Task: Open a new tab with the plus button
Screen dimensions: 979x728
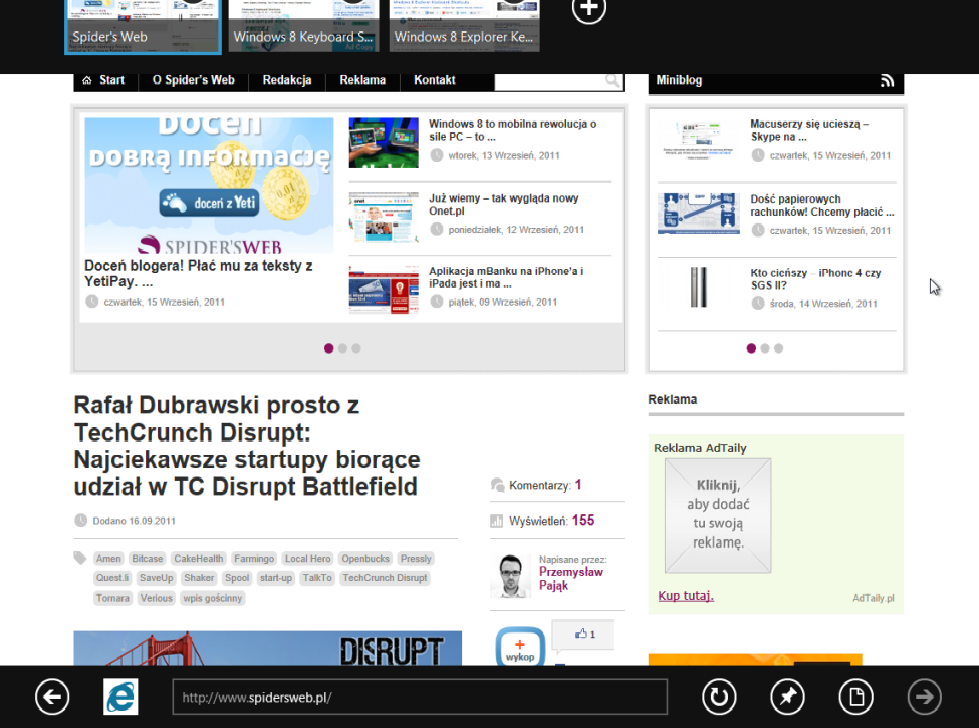Action: [x=589, y=9]
